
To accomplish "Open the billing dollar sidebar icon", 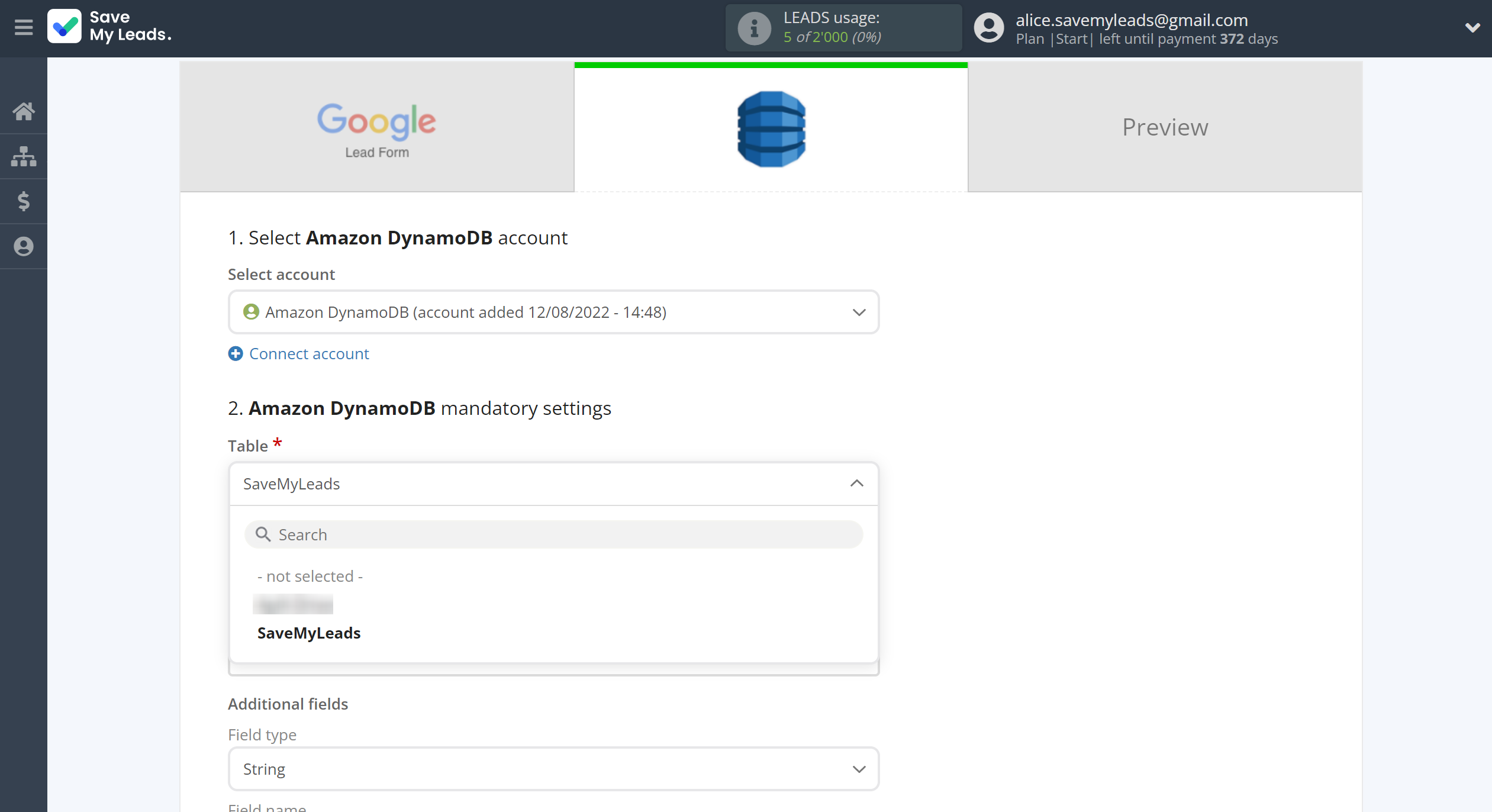I will click(x=24, y=201).
